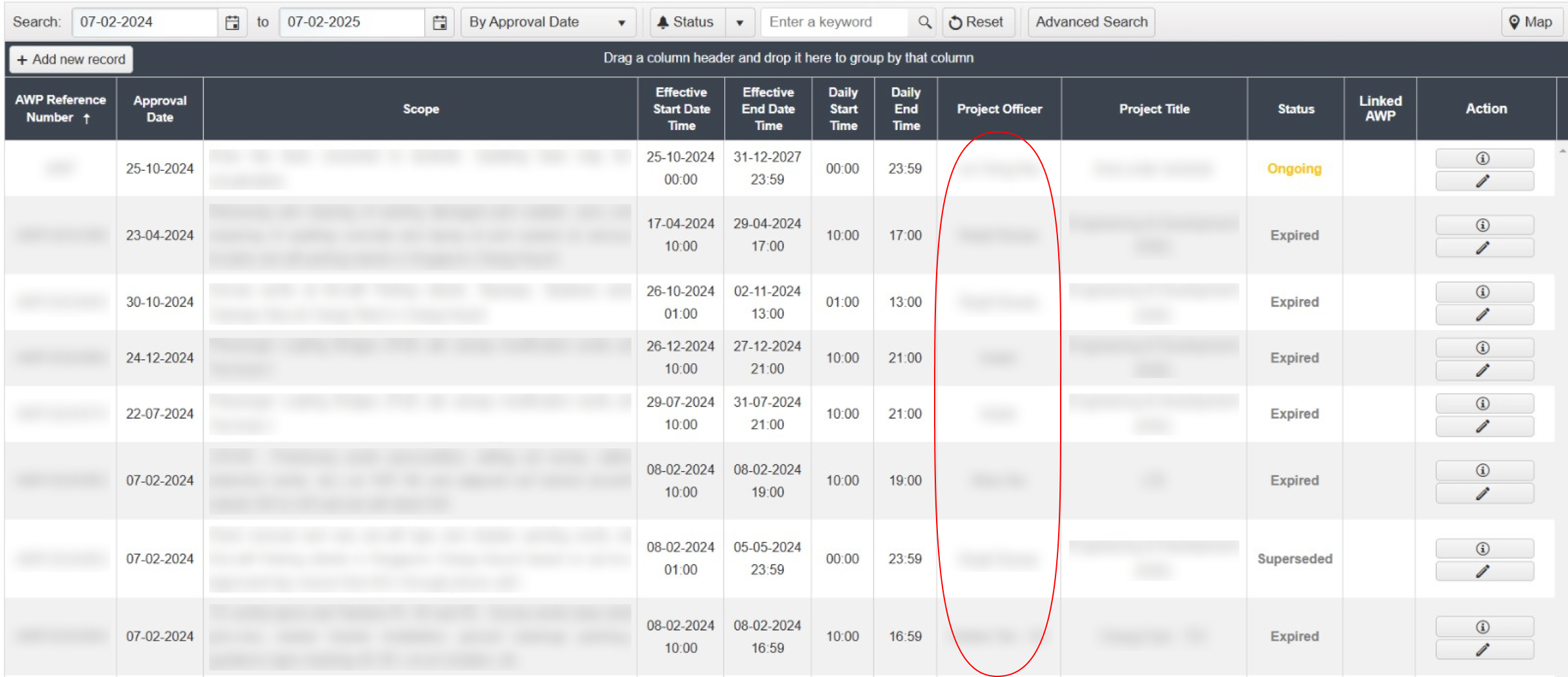Screen dimensions: 1568x677
Task: Open the end date calendar picker
Action: pyautogui.click(x=440, y=23)
